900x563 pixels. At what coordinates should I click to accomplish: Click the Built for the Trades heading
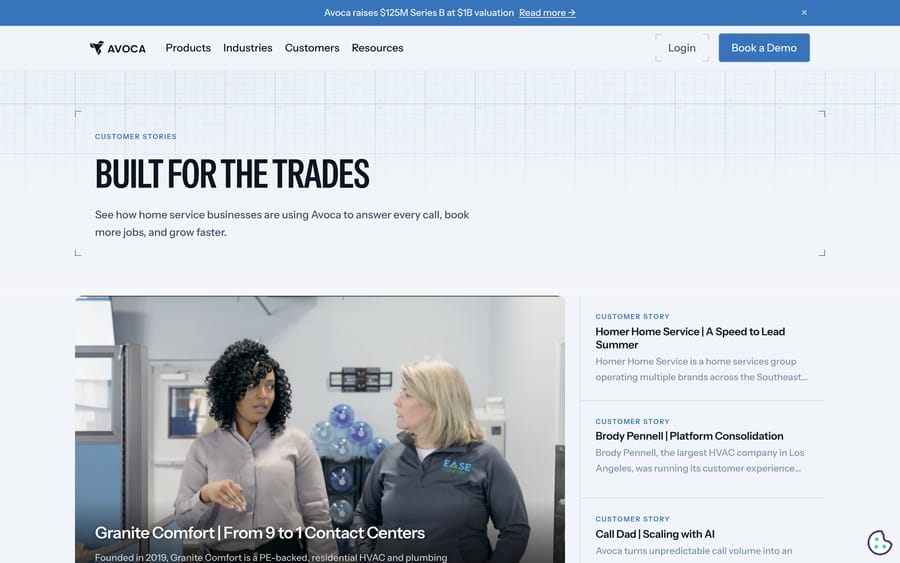pos(232,174)
